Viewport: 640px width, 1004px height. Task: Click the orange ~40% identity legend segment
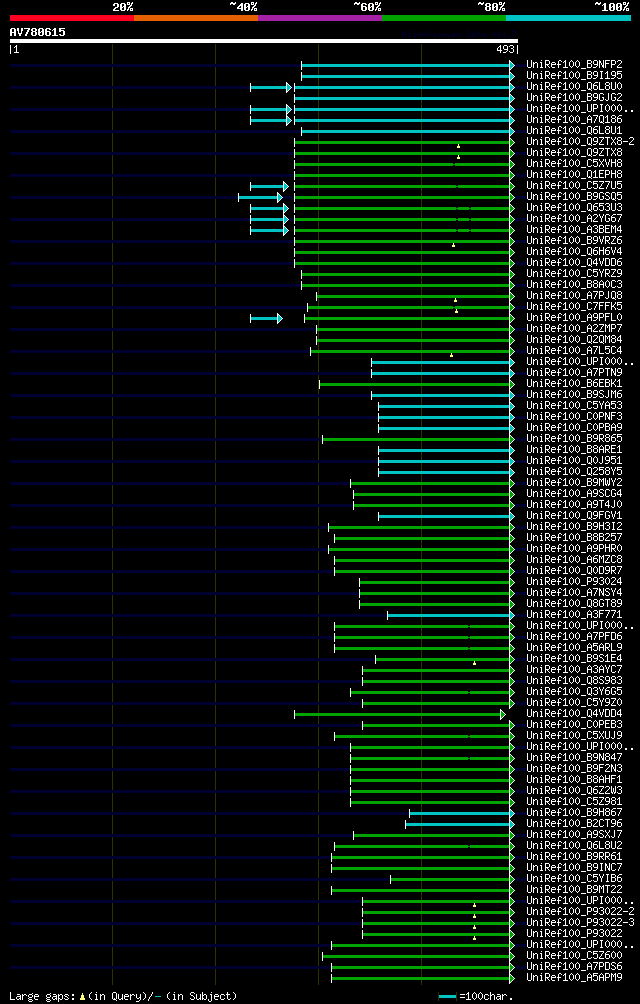tap(196, 18)
